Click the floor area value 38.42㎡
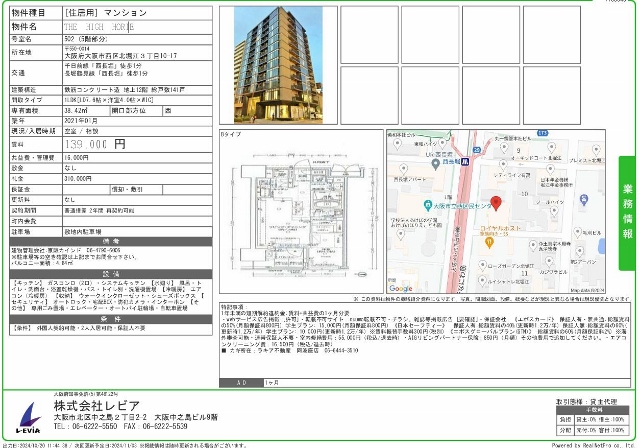The height and width of the screenshot is (448, 640). 76,111
